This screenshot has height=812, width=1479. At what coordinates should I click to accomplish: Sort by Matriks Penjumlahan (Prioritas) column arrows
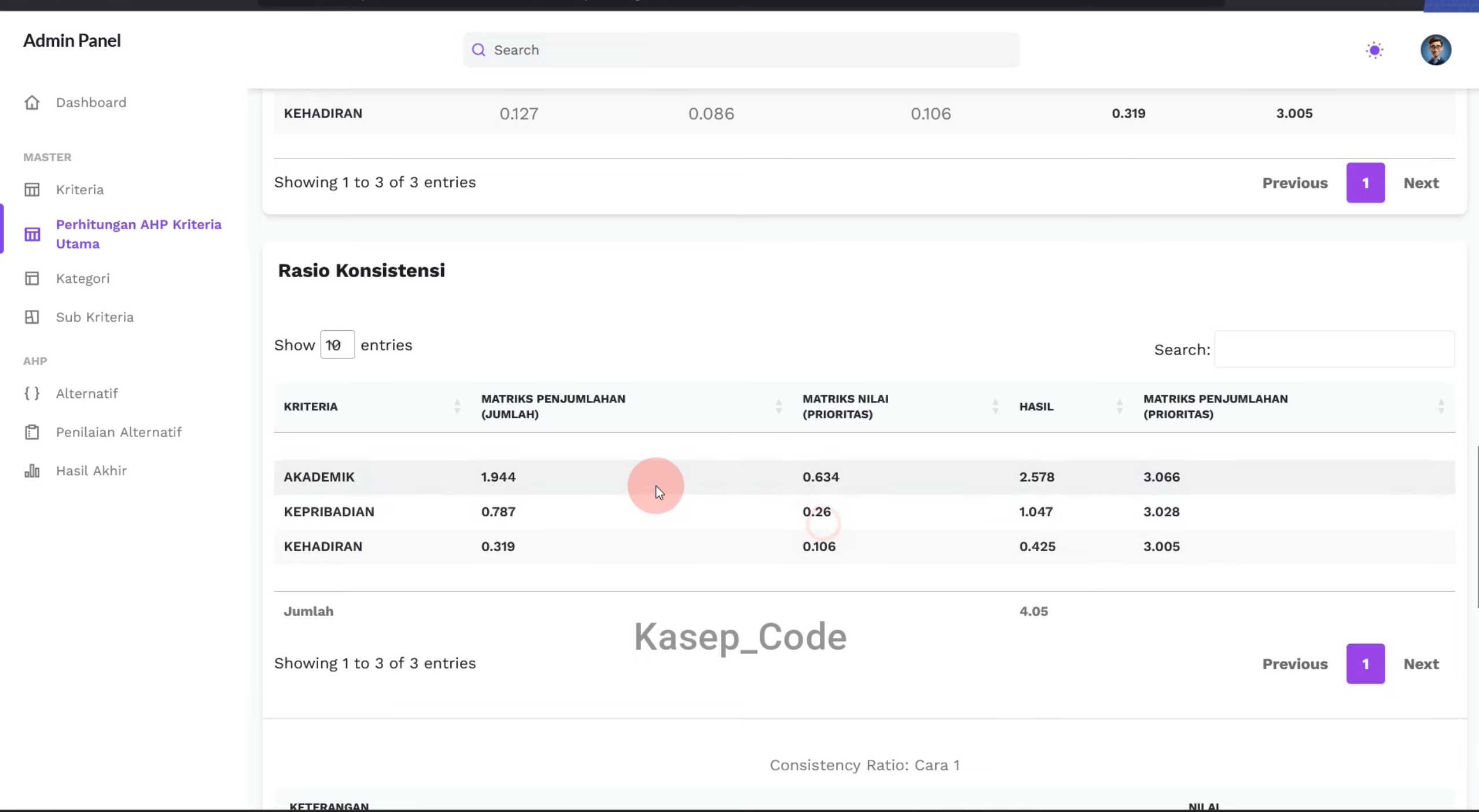point(1441,407)
